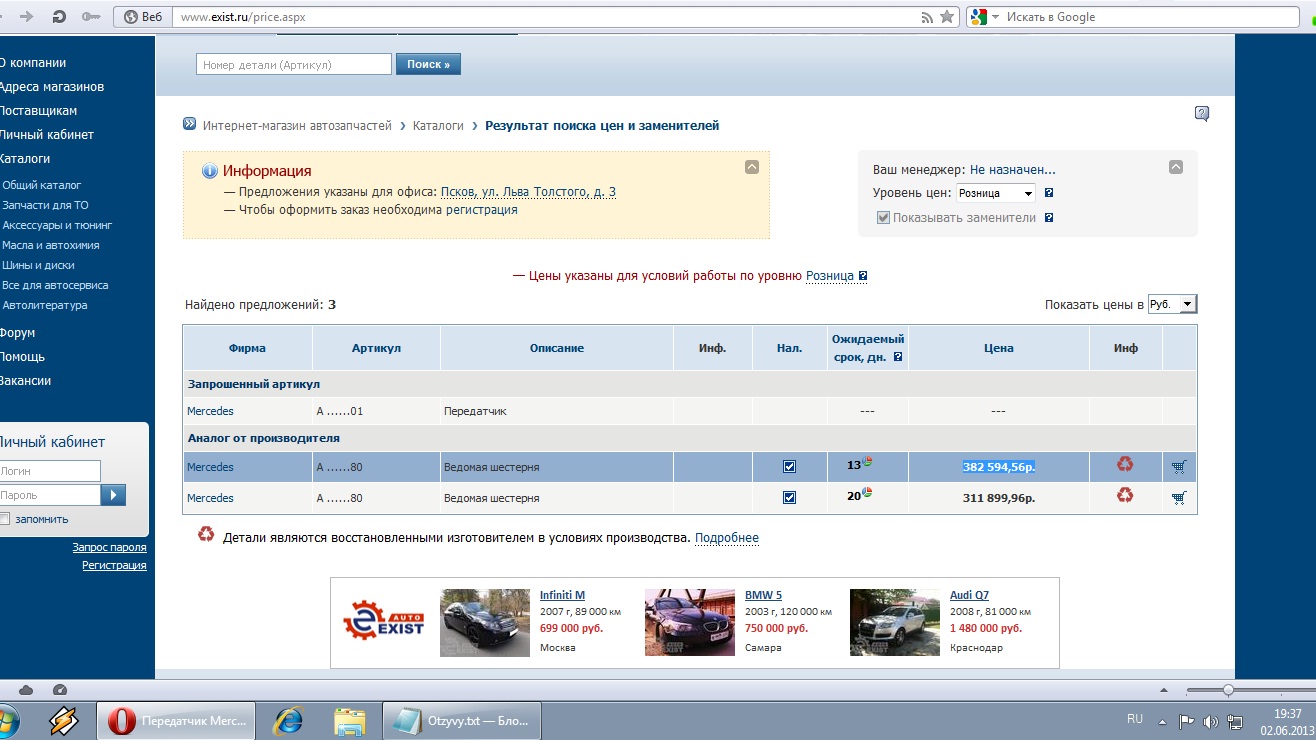Toggle the запомнить checkbox
The height and width of the screenshot is (740, 1316).
pos(5,519)
